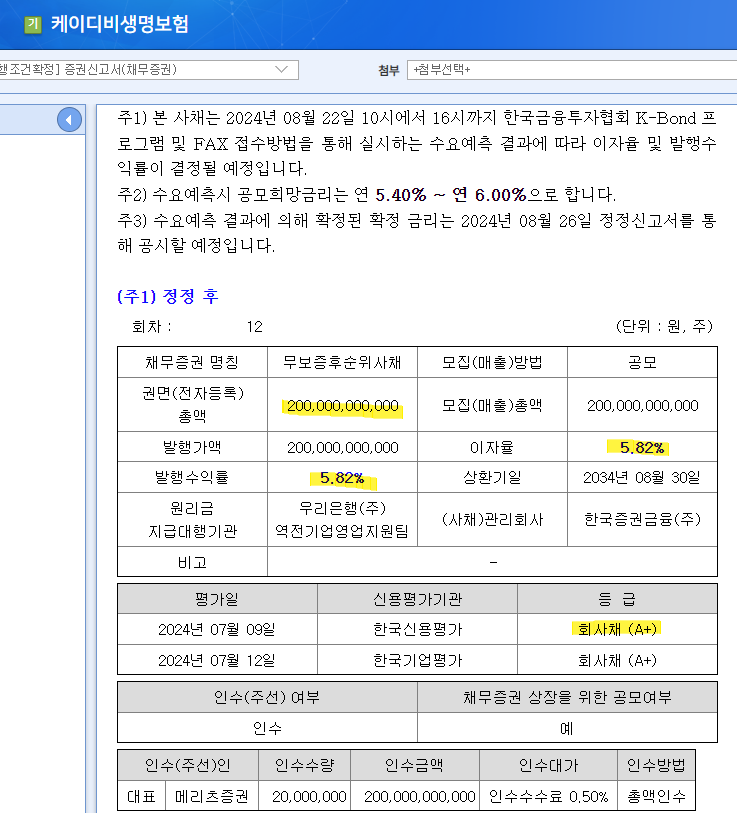The image size is (737, 813).
Task: Collapse the left sidebar with arrow button
Action: point(69,120)
